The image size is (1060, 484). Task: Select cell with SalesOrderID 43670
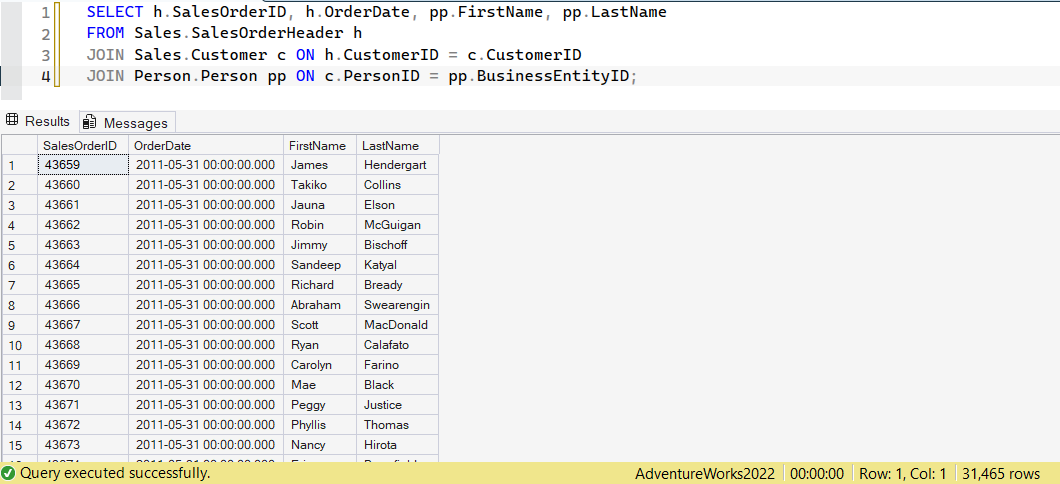(x=83, y=385)
